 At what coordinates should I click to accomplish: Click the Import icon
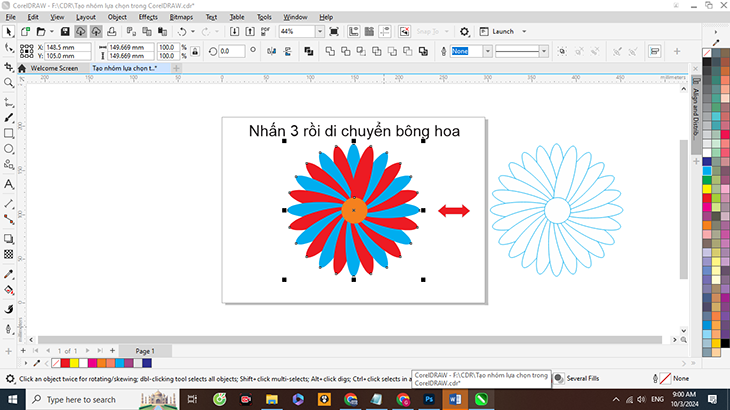tap(234, 32)
